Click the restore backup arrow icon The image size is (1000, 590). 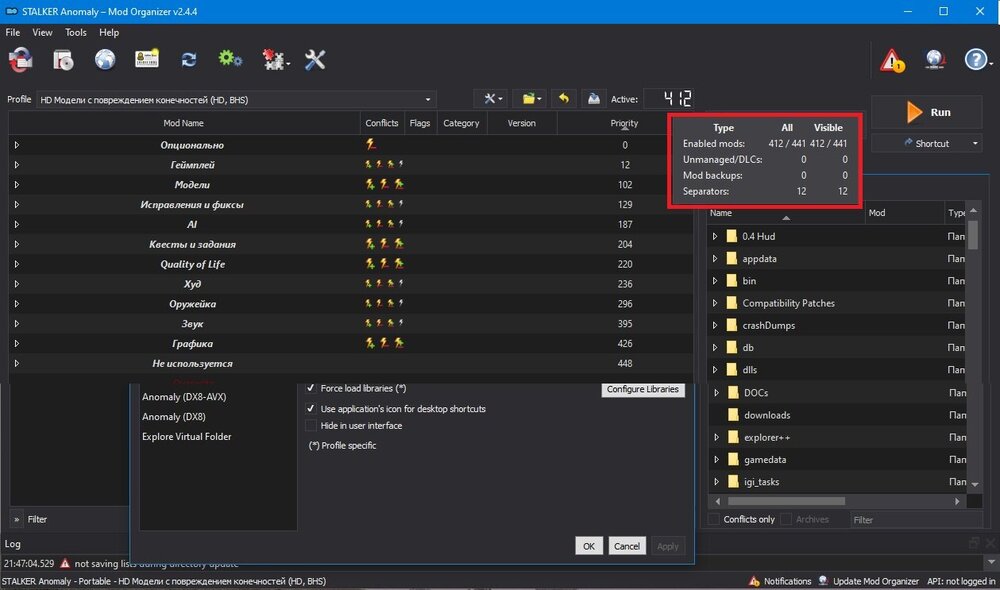564,99
